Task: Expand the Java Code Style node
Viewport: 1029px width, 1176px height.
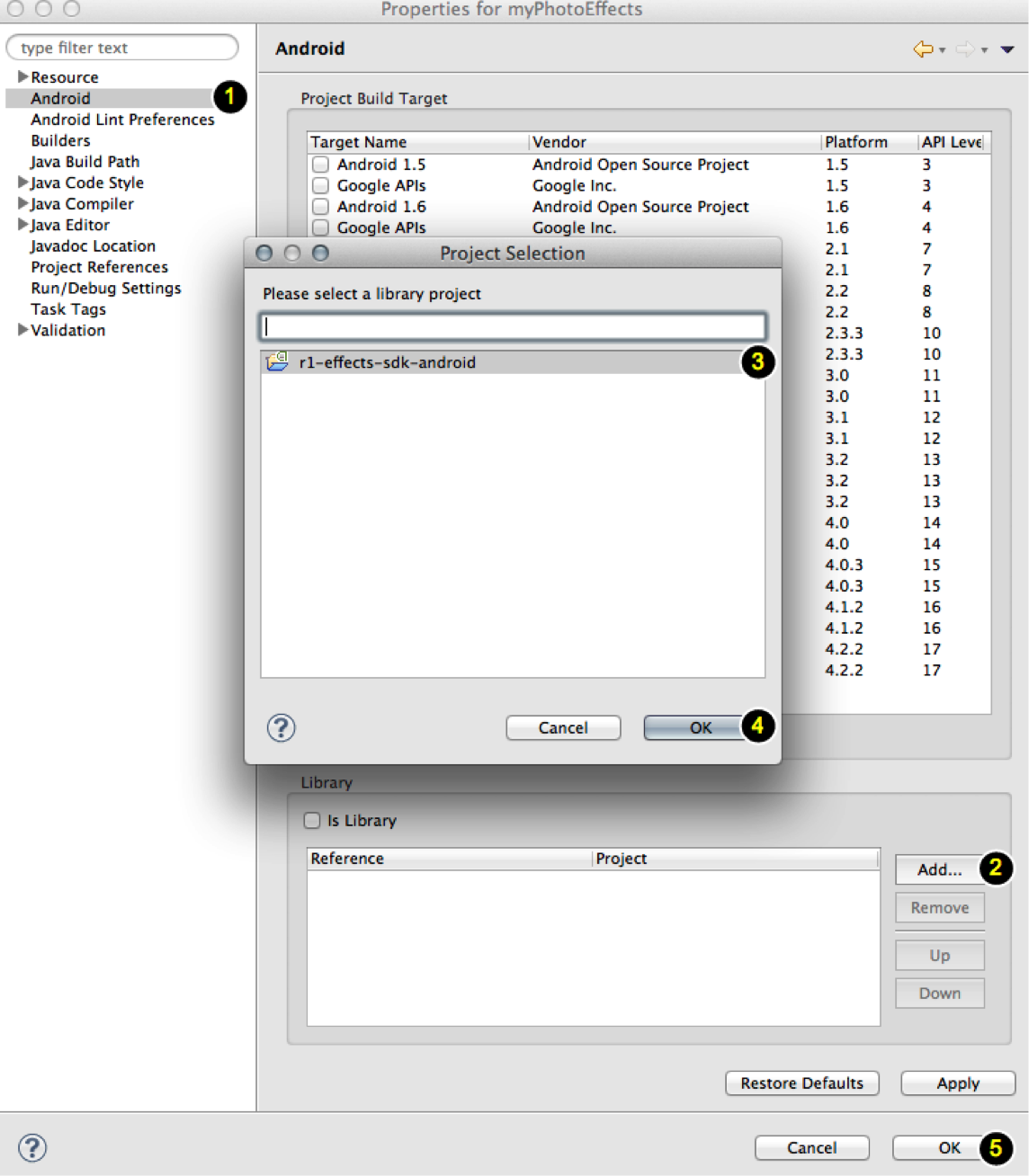Action: point(22,183)
